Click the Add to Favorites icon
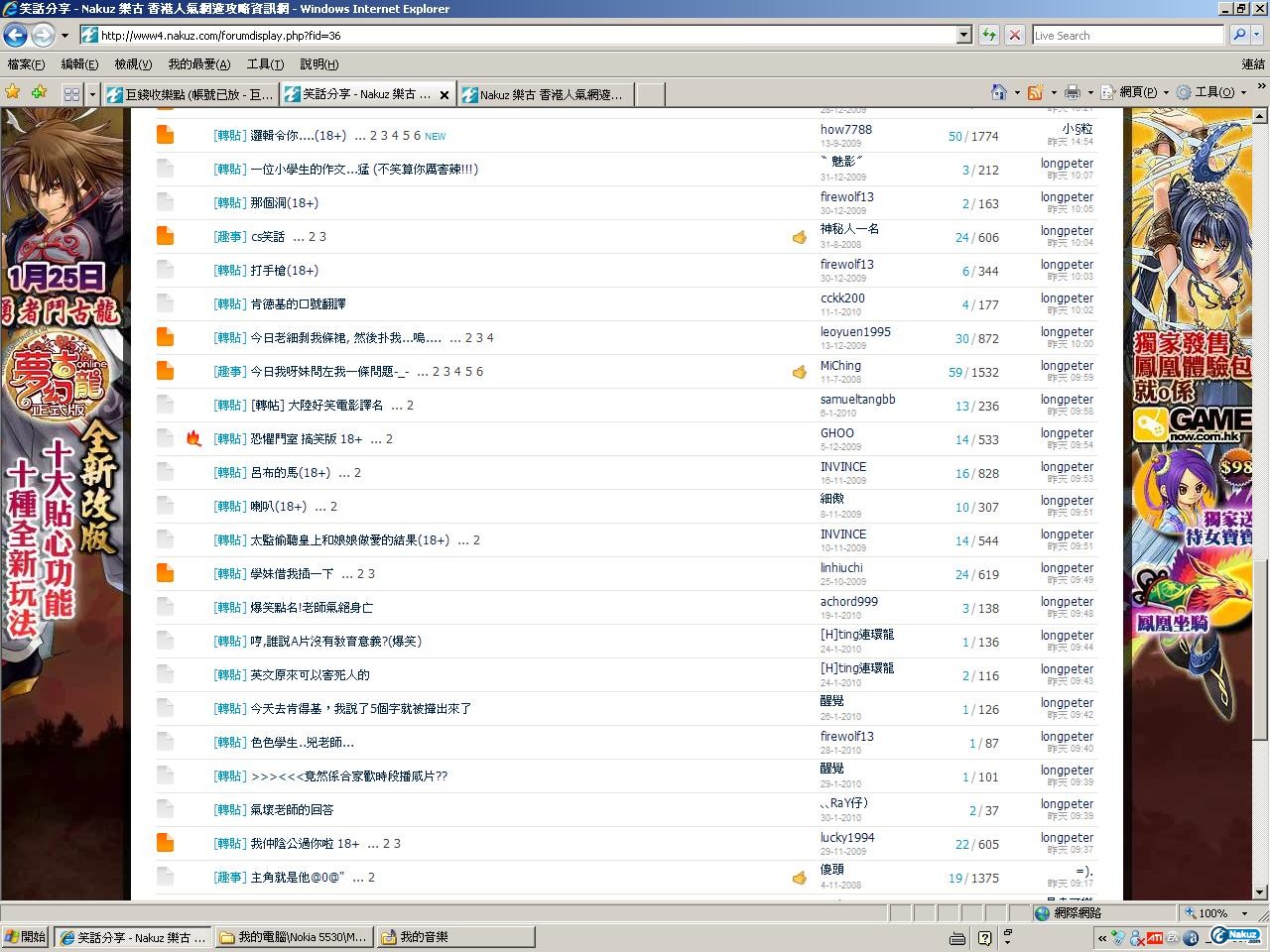This screenshot has width=1270, height=952. pos(39,92)
